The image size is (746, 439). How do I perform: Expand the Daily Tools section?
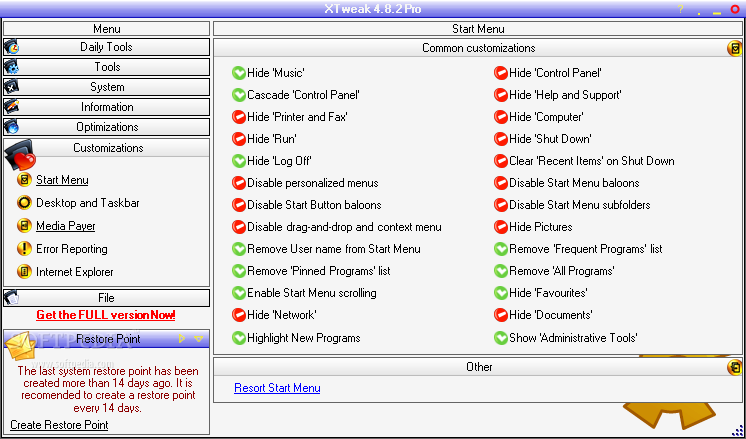tap(107, 47)
